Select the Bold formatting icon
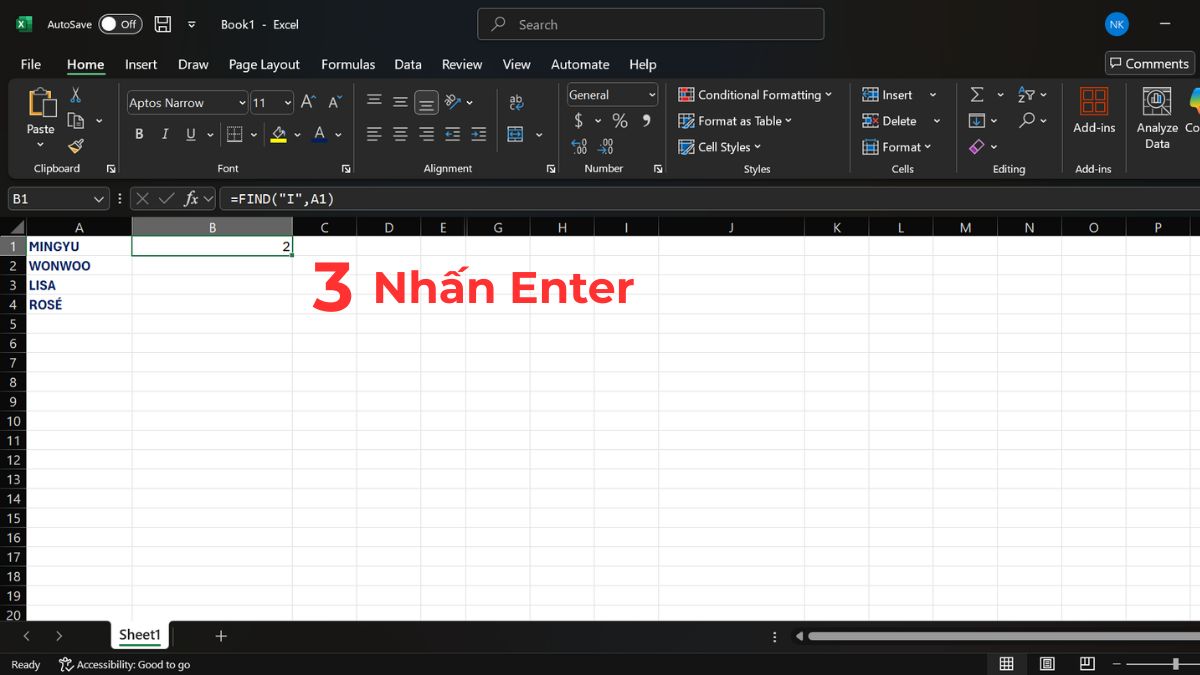Viewport: 1200px width, 675px height. coord(139,133)
